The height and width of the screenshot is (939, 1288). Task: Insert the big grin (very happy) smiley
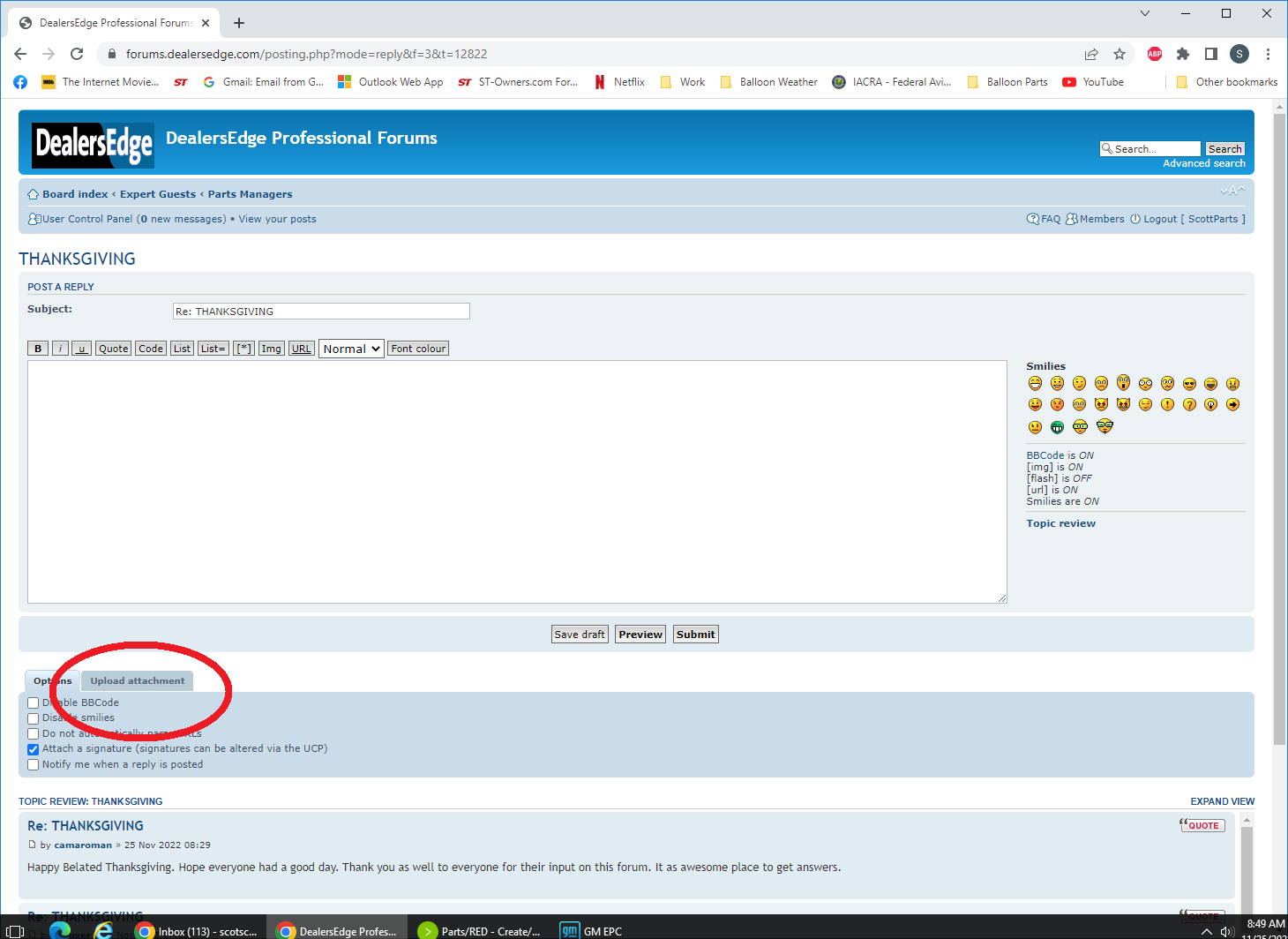(x=1035, y=383)
